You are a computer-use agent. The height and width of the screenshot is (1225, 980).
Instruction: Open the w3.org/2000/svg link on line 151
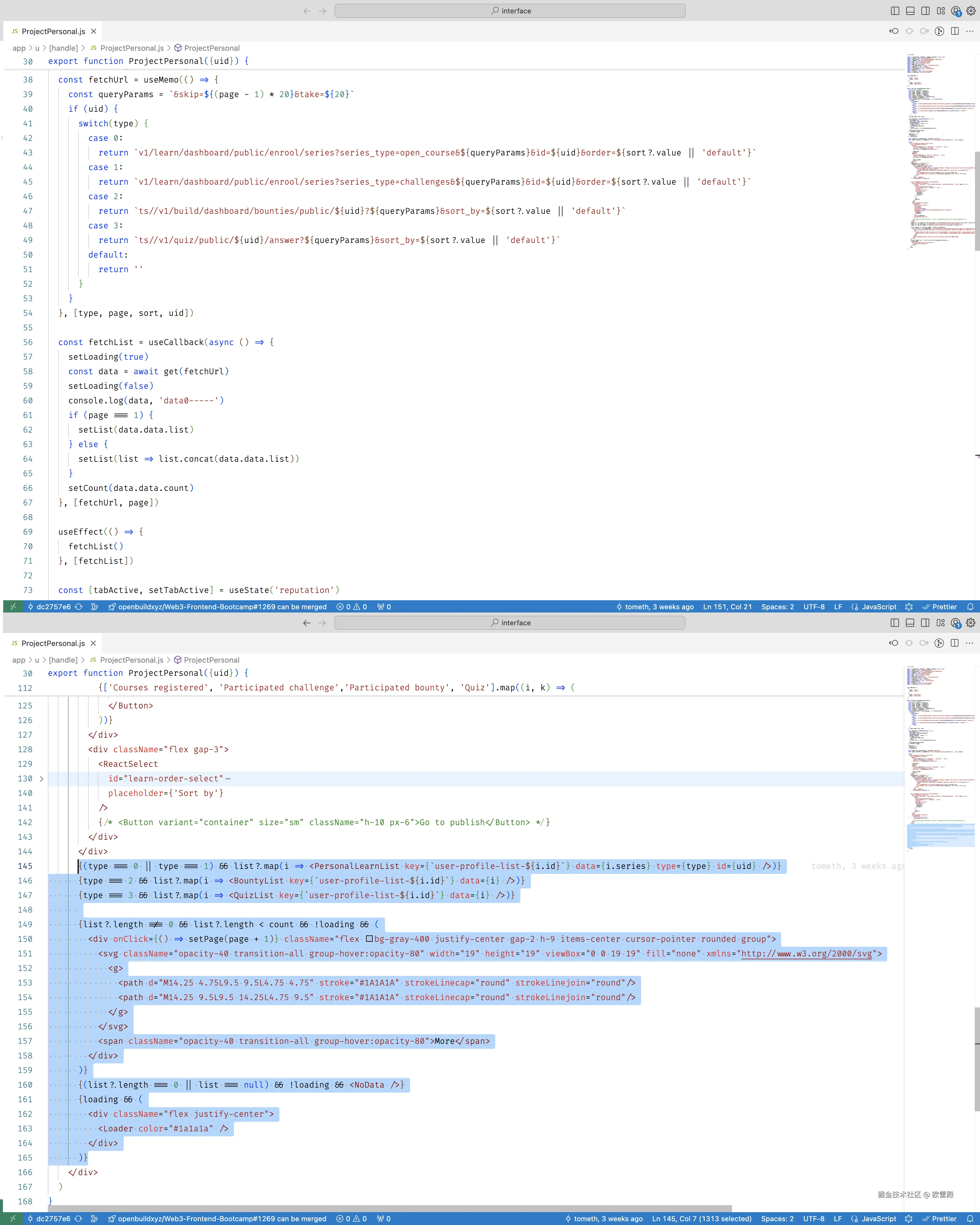point(806,954)
